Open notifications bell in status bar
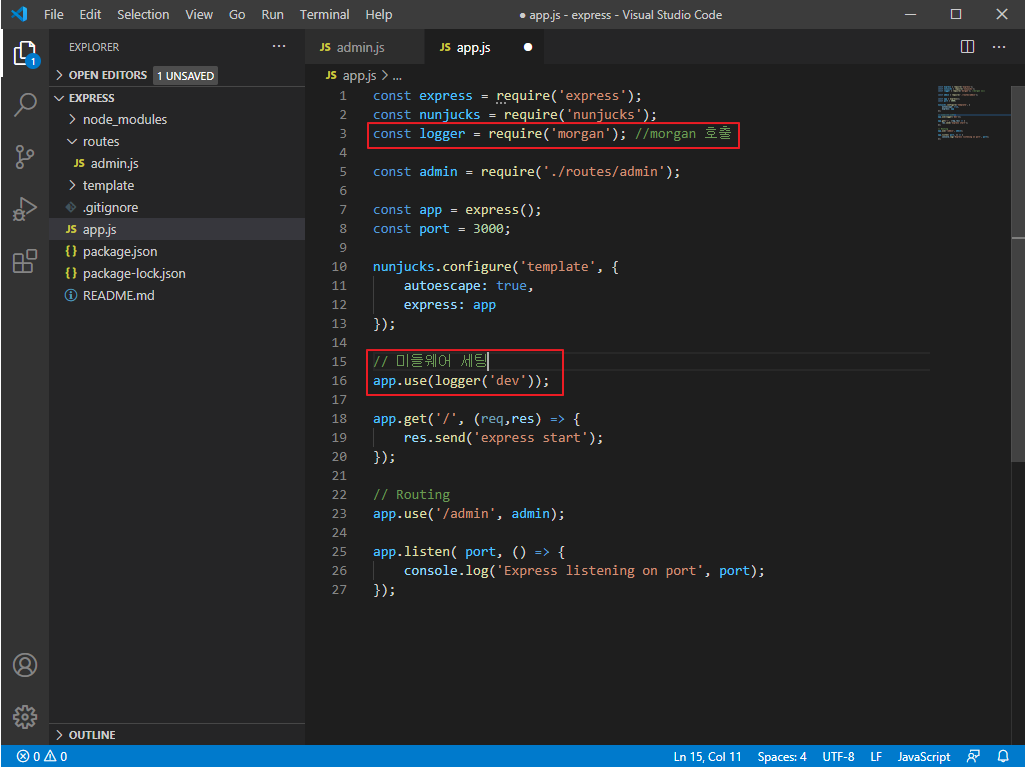 click(x=1002, y=757)
